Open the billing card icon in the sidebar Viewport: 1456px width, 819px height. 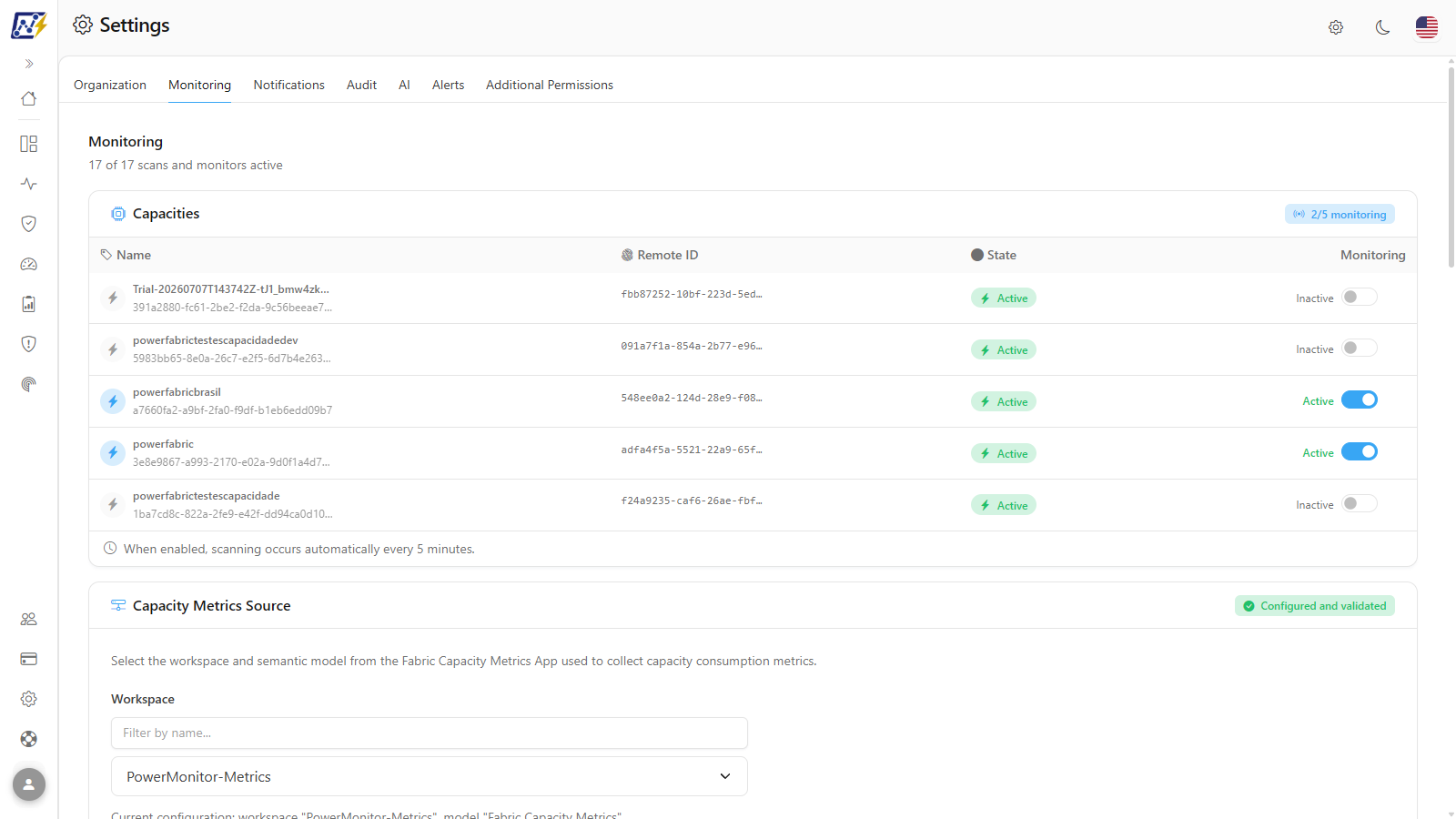tap(29, 659)
